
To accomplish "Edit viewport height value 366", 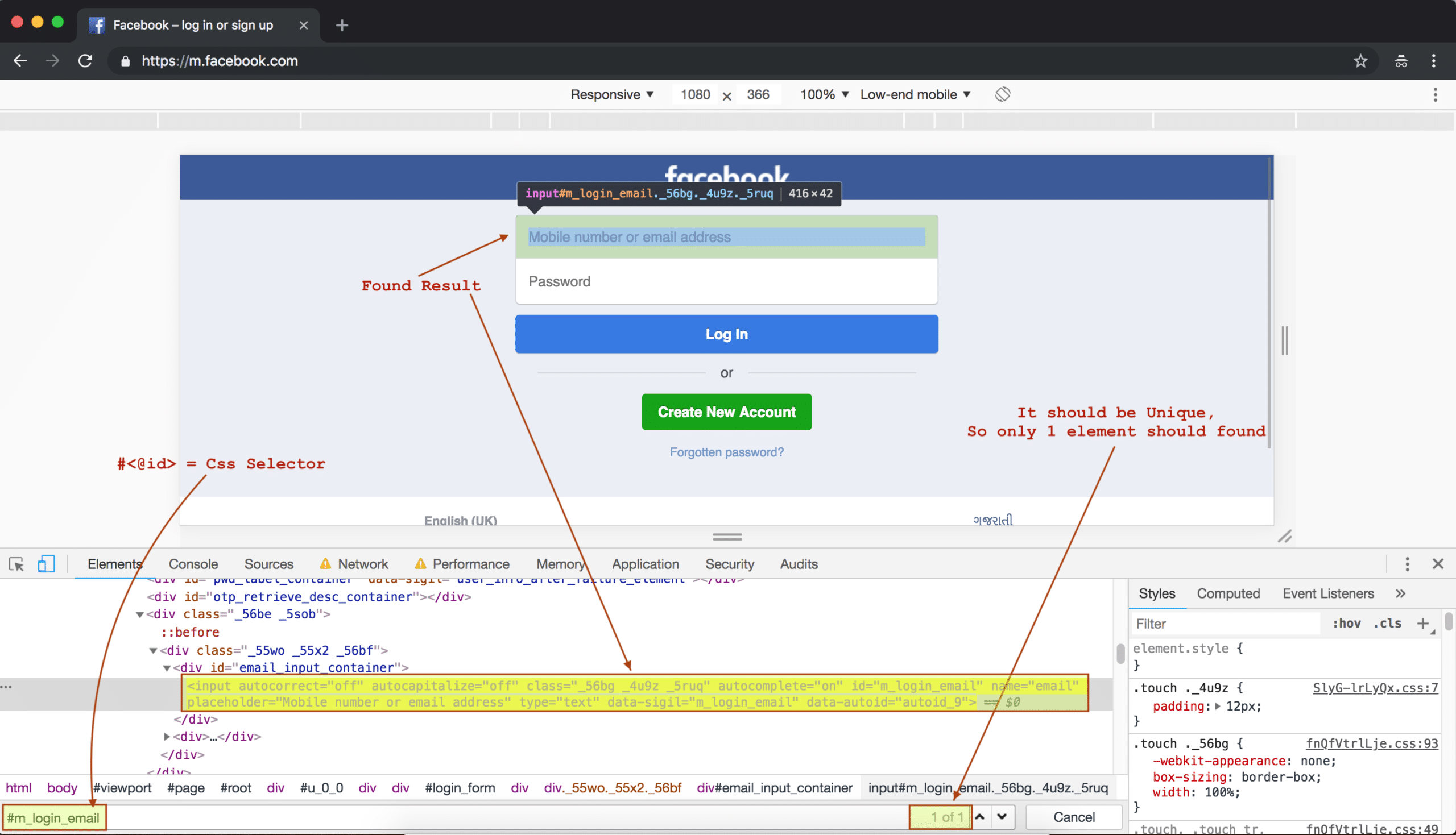I will (758, 94).
